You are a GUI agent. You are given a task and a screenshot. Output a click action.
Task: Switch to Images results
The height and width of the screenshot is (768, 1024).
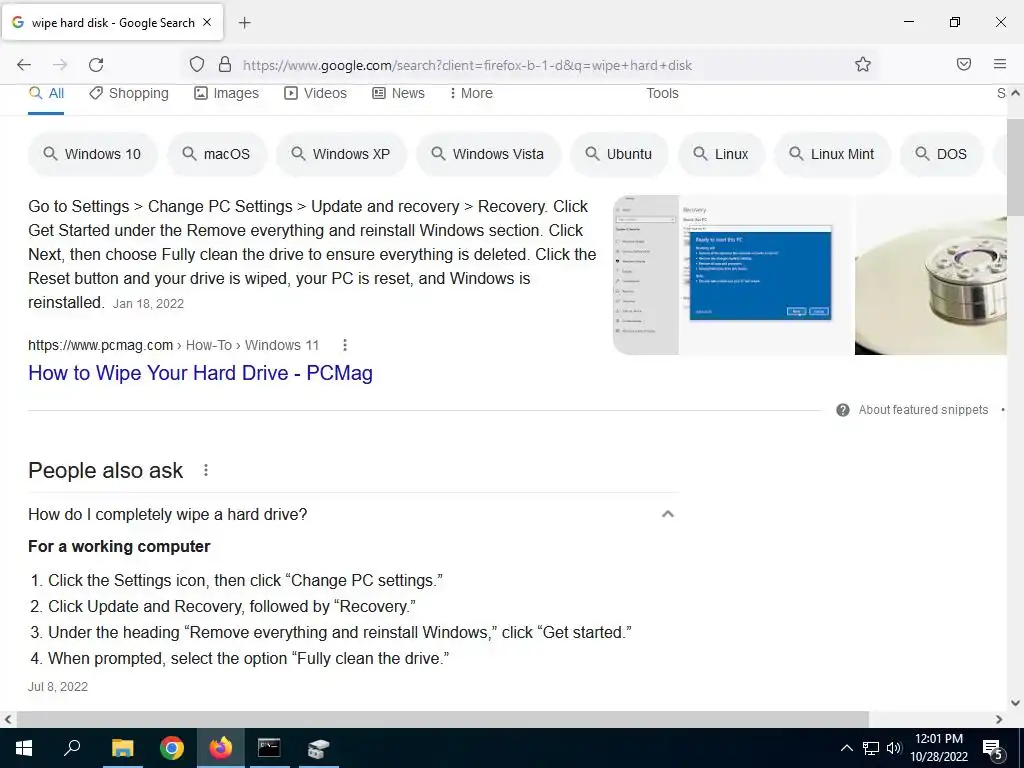226,93
